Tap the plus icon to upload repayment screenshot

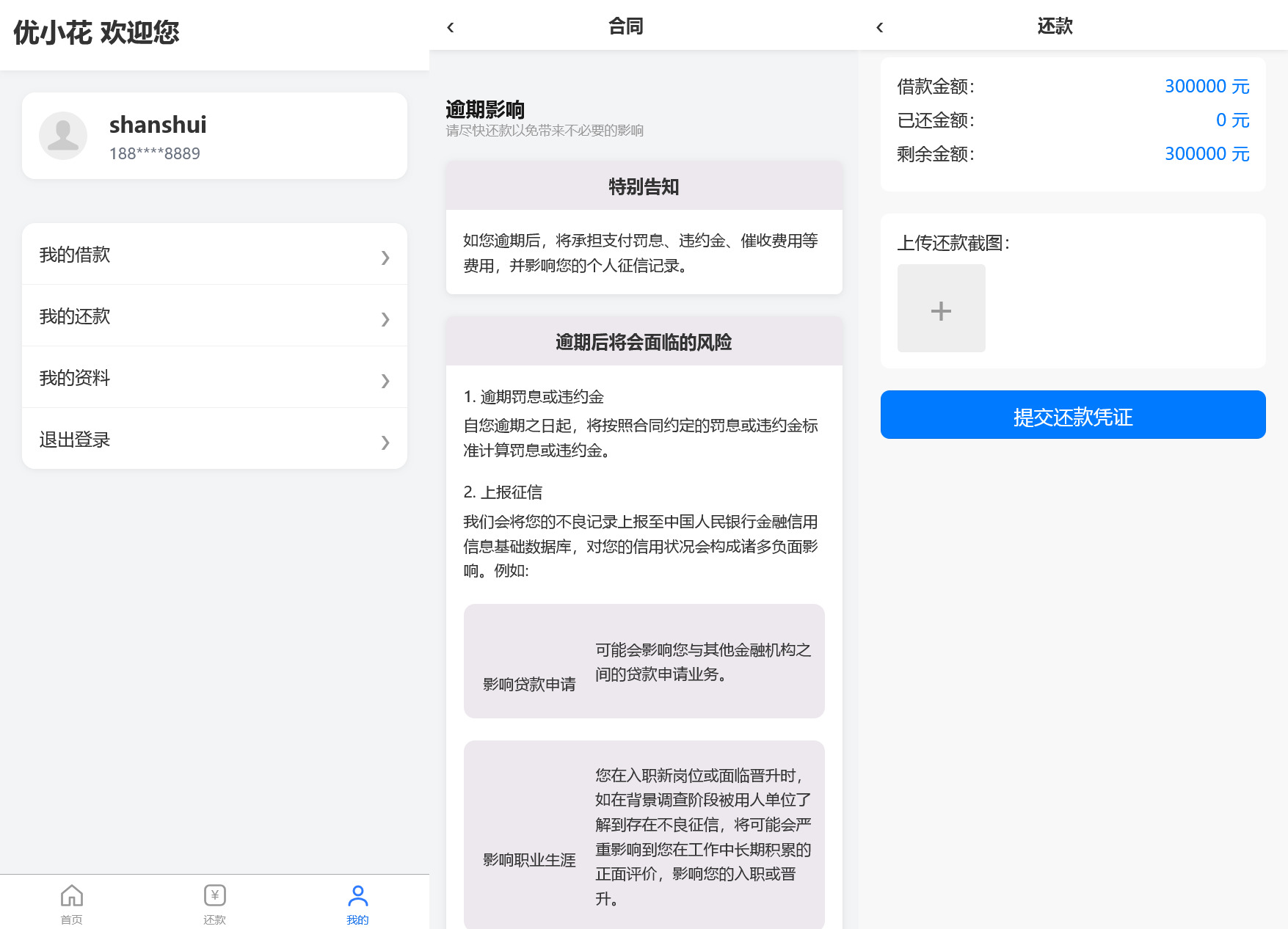pyautogui.click(x=942, y=310)
